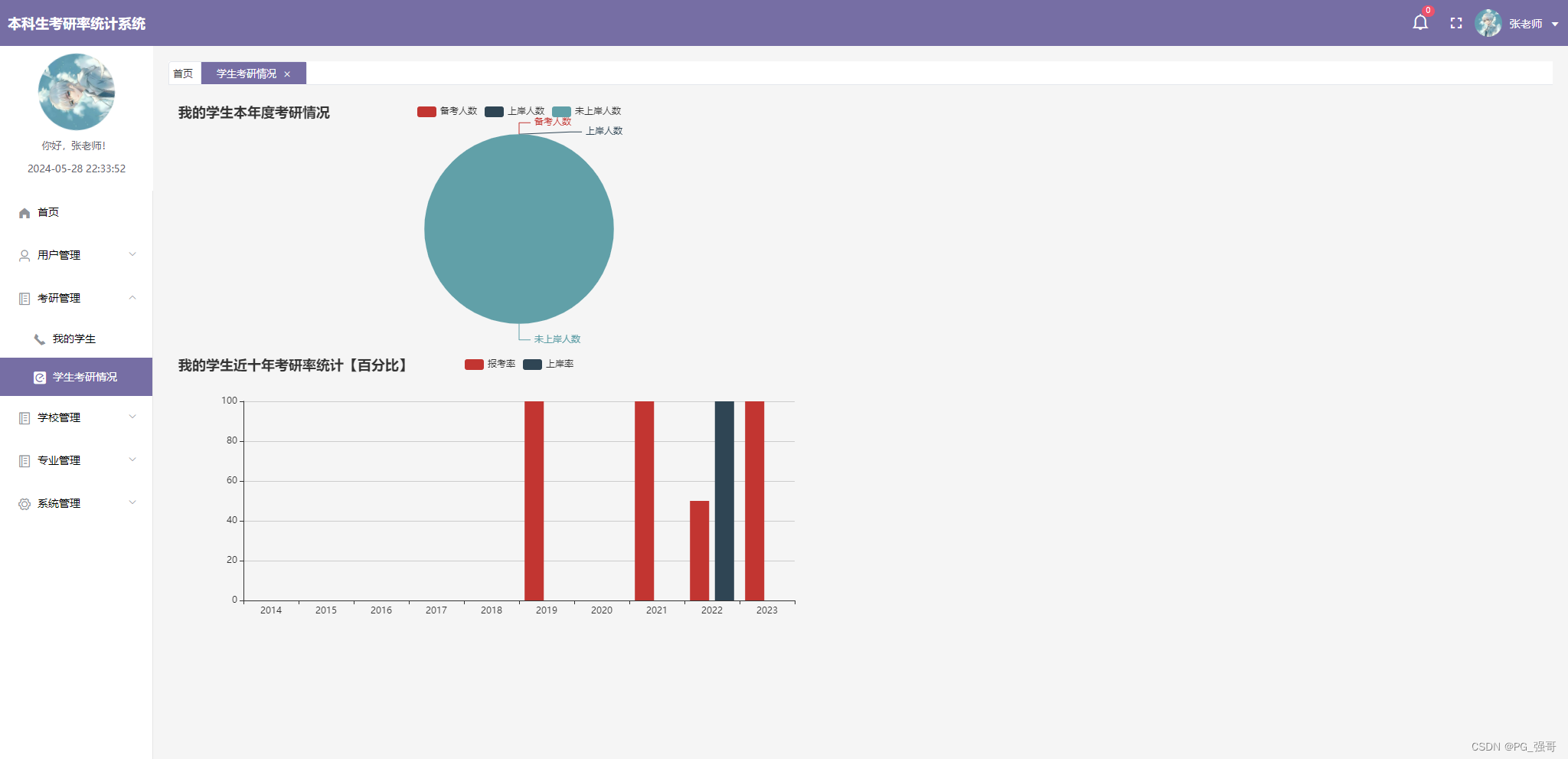Click the 2018 axis label

click(492, 610)
